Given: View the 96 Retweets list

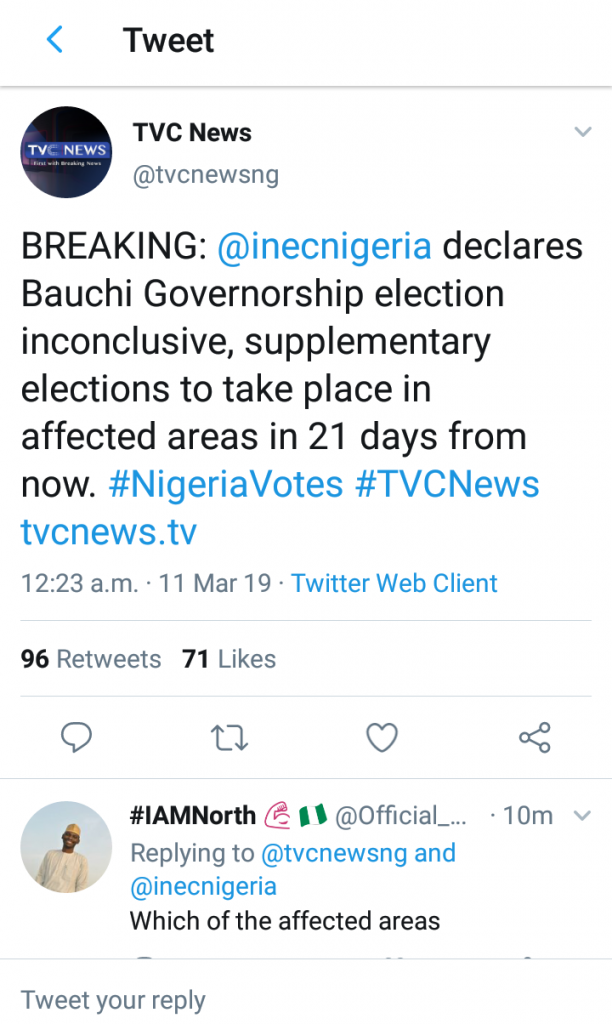Looking at the screenshot, I should click(91, 659).
